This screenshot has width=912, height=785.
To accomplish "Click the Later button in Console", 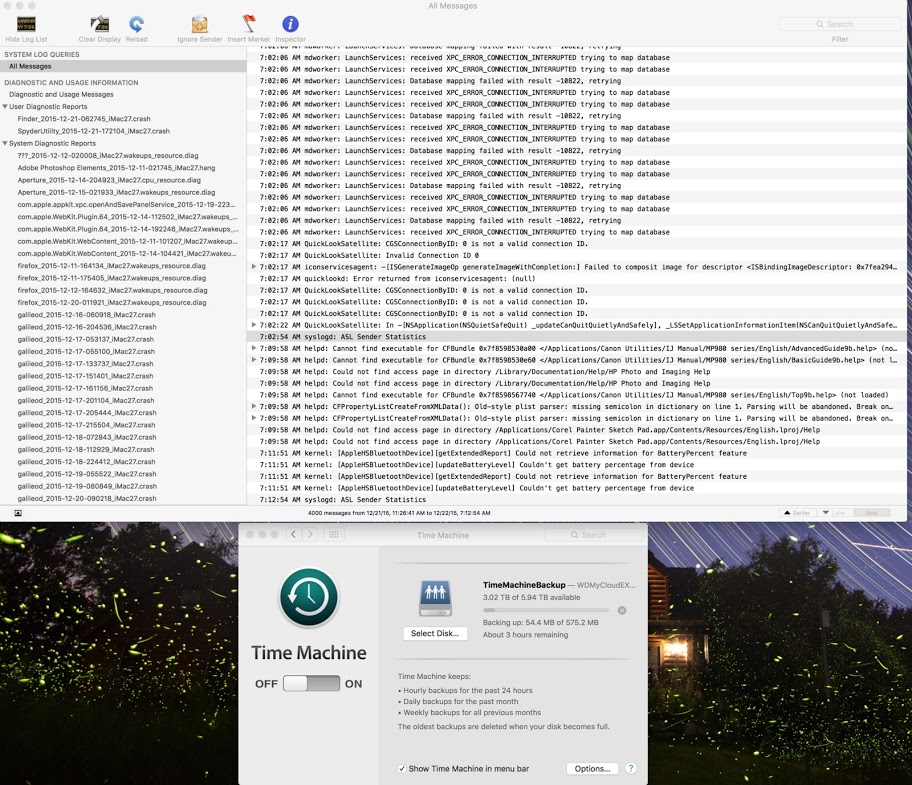I will pos(834,513).
